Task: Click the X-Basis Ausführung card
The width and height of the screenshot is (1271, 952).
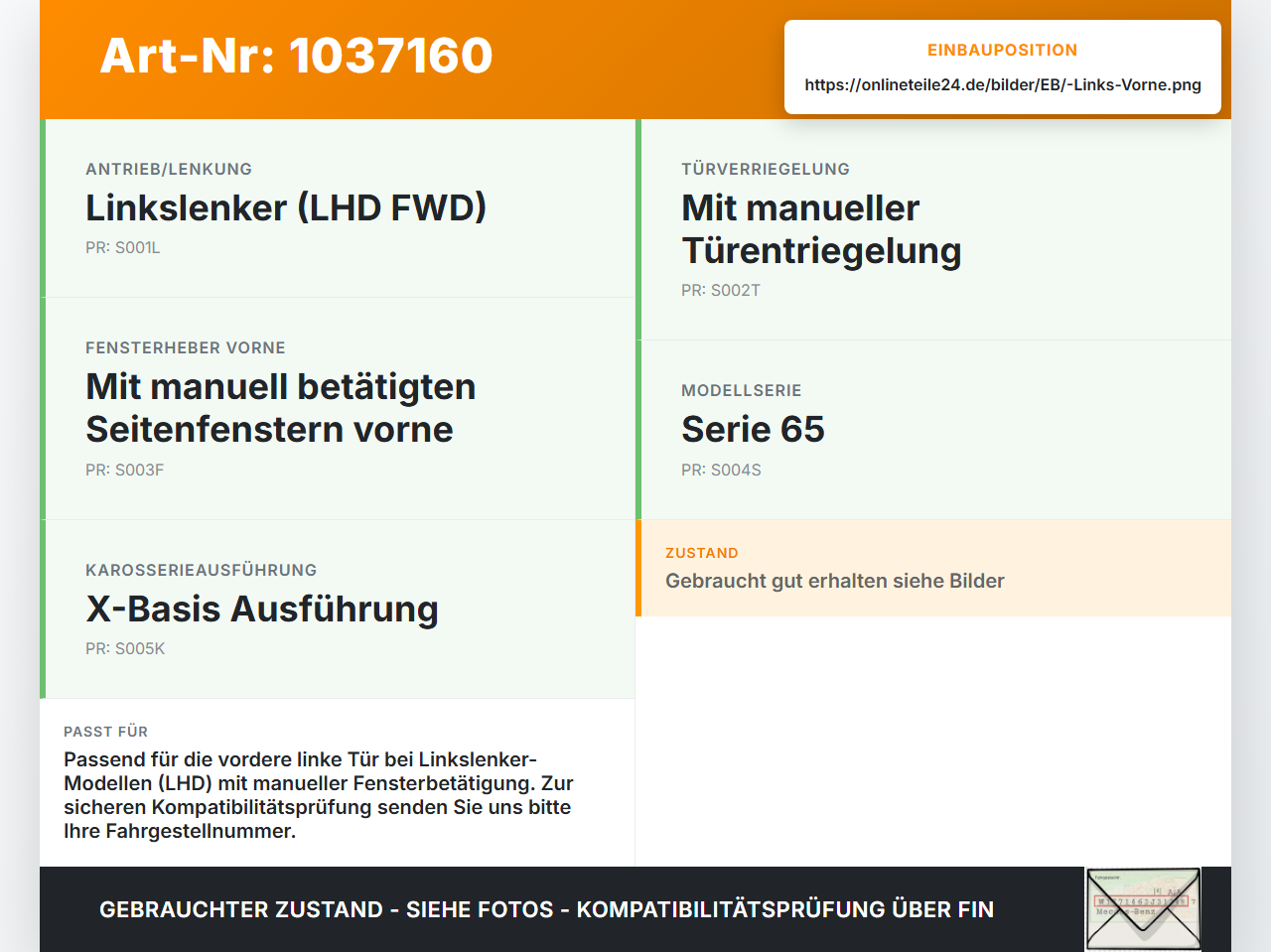Action: [x=338, y=610]
